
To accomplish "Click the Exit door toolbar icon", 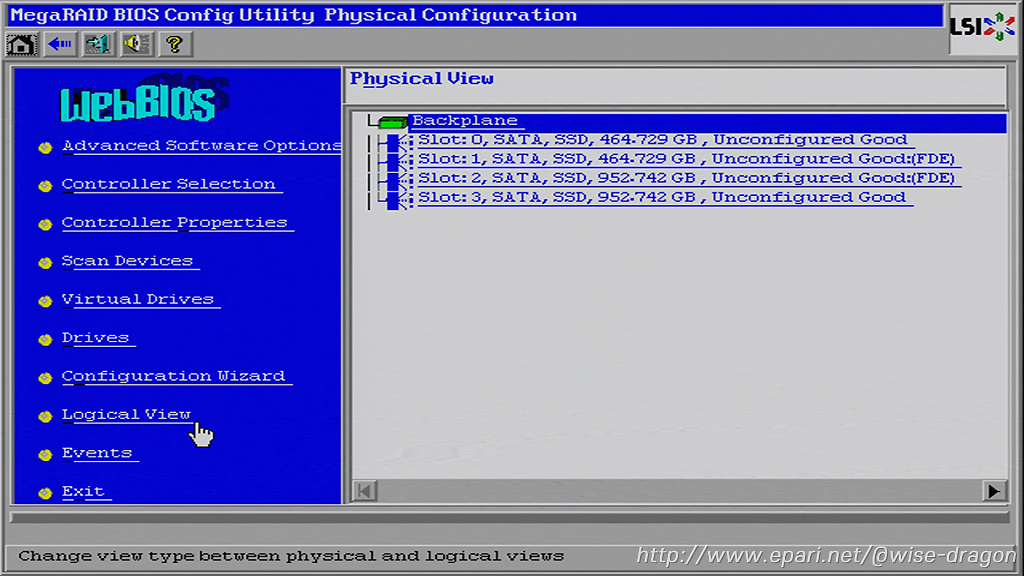I will click(99, 44).
